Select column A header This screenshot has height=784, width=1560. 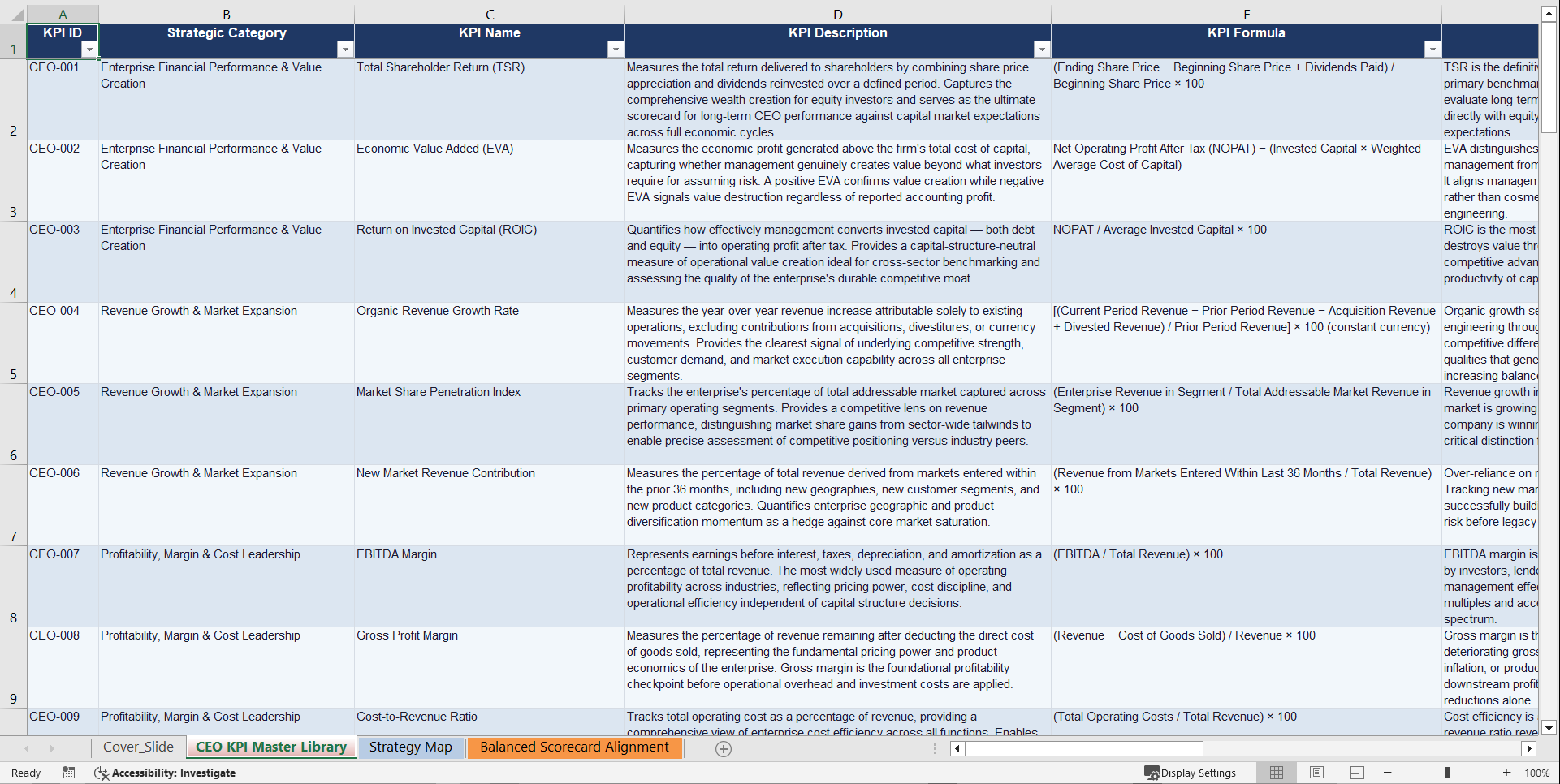[63, 15]
